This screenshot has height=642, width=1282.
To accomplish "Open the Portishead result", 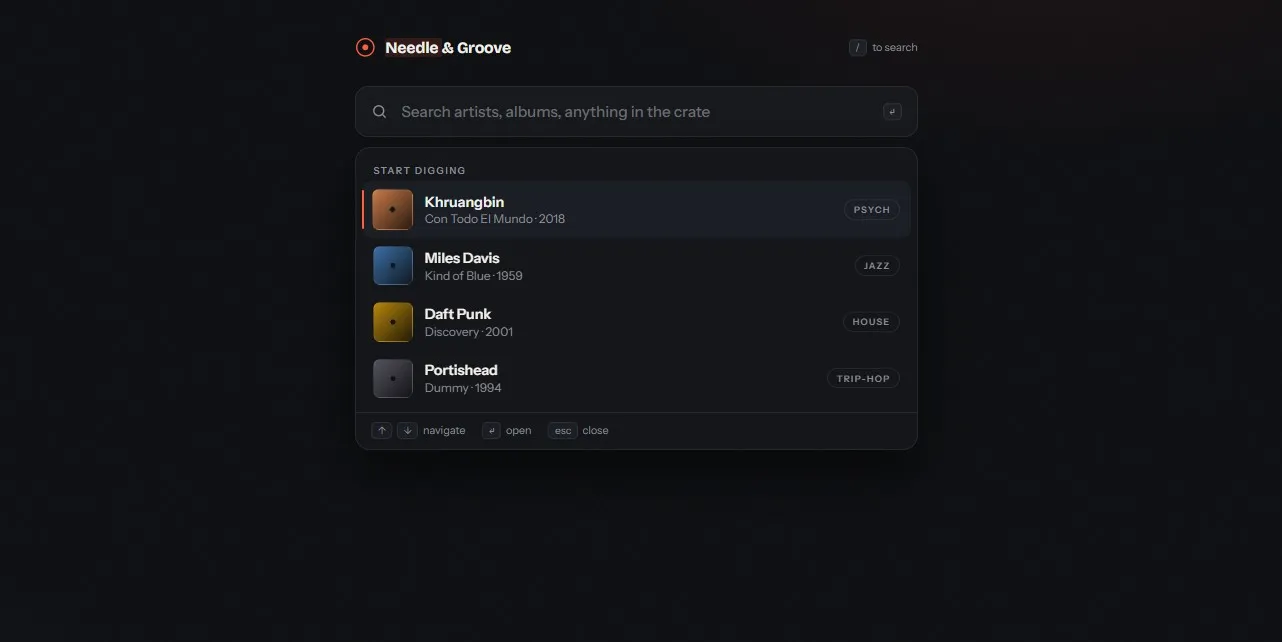I will (x=636, y=378).
